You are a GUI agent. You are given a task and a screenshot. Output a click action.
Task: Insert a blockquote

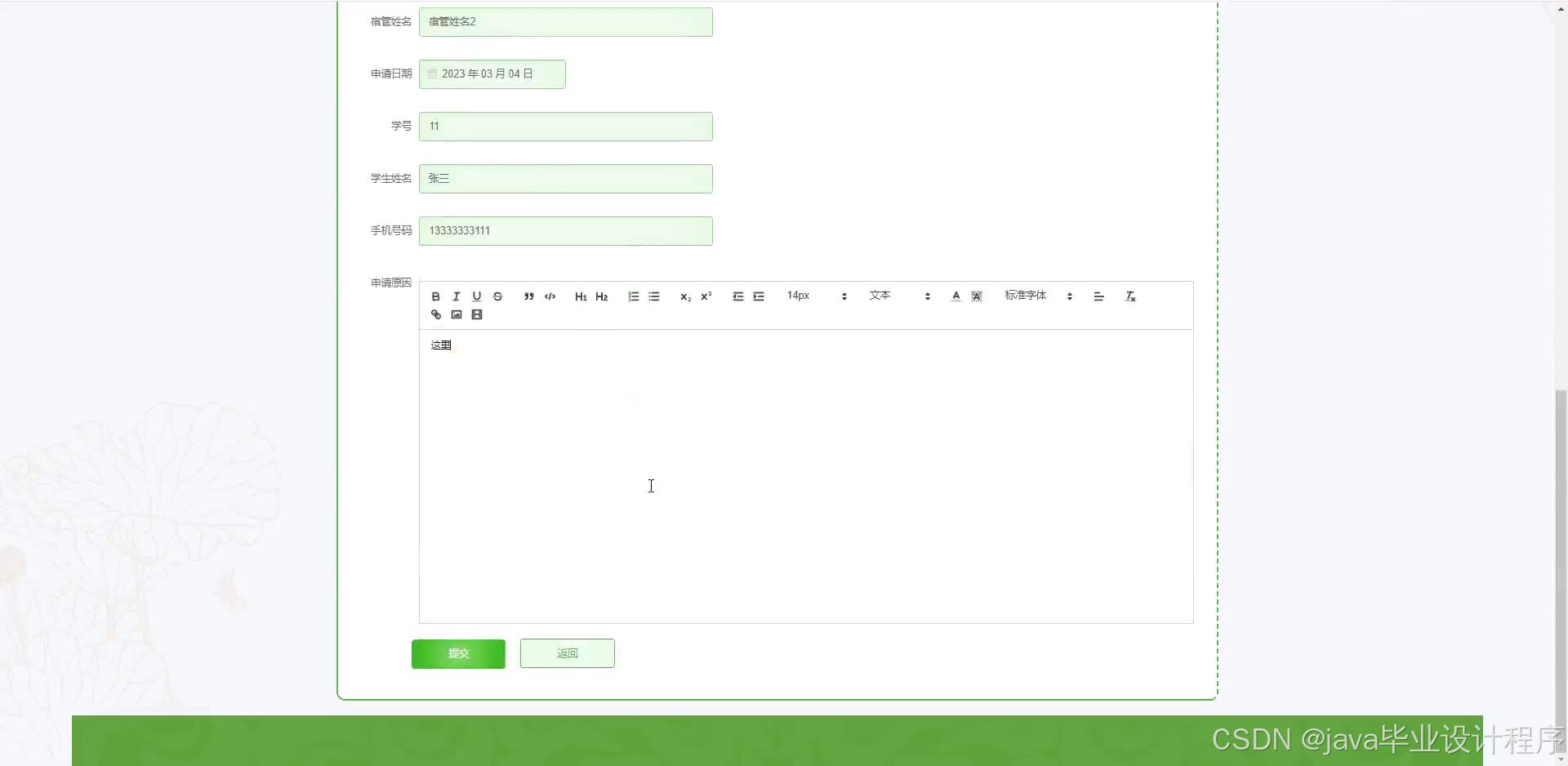click(x=529, y=296)
